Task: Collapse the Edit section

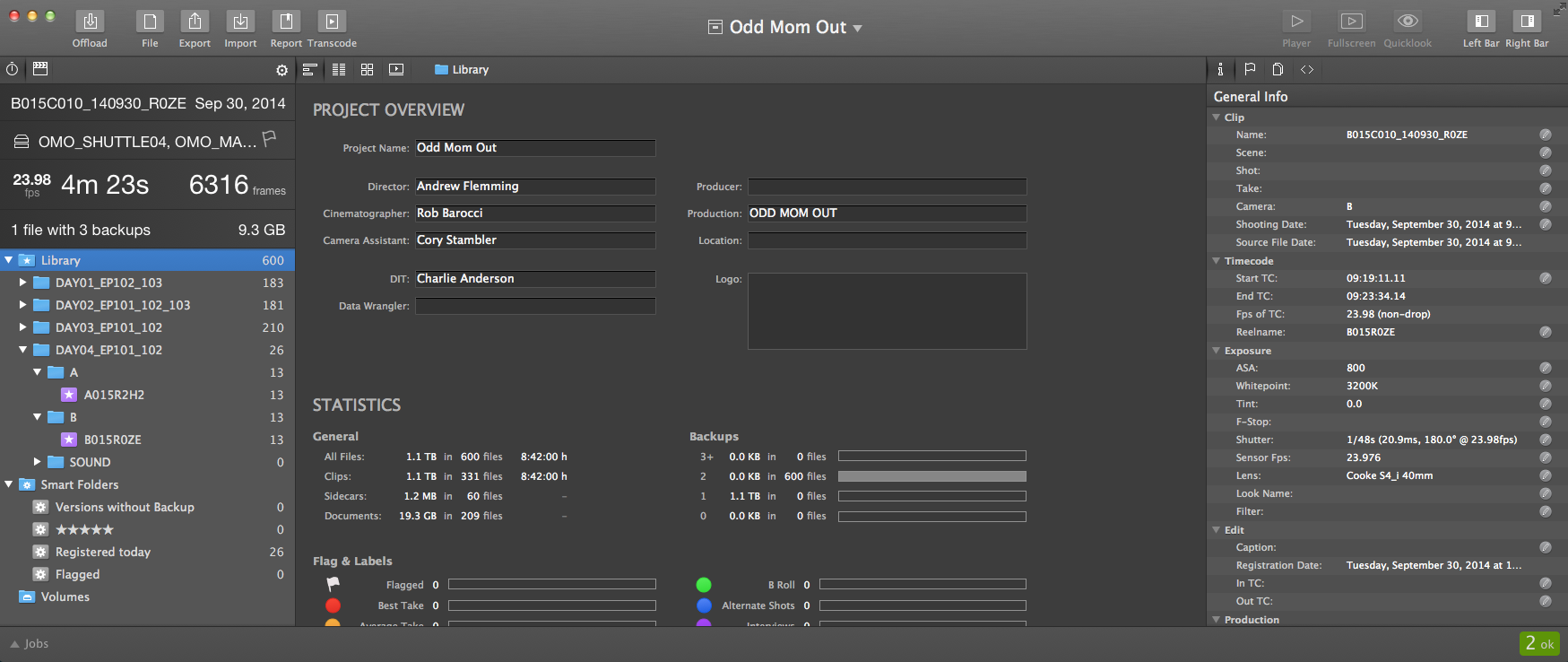Action: pyautogui.click(x=1217, y=530)
